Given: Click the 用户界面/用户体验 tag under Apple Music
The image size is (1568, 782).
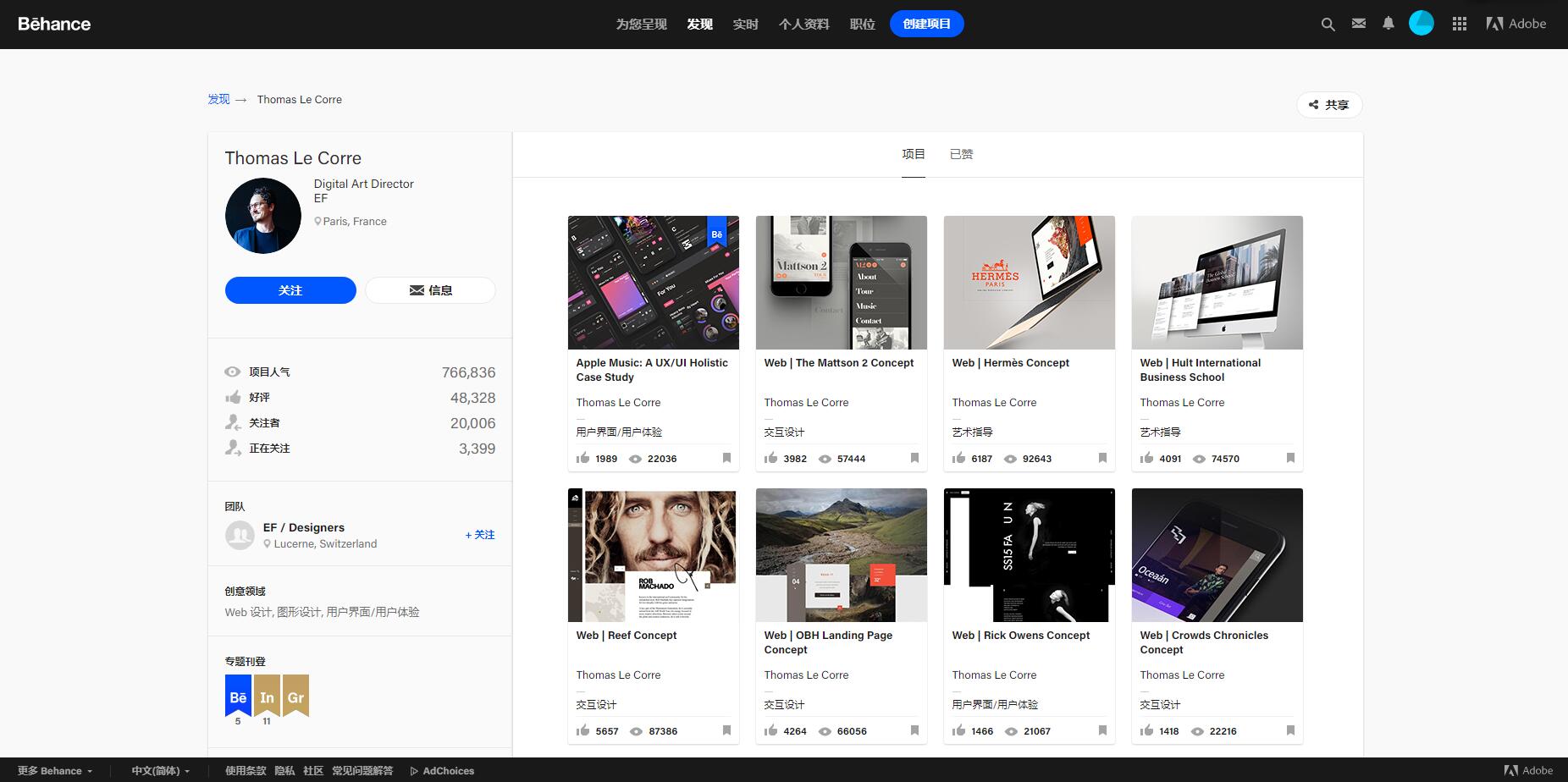Looking at the screenshot, I should 620,432.
